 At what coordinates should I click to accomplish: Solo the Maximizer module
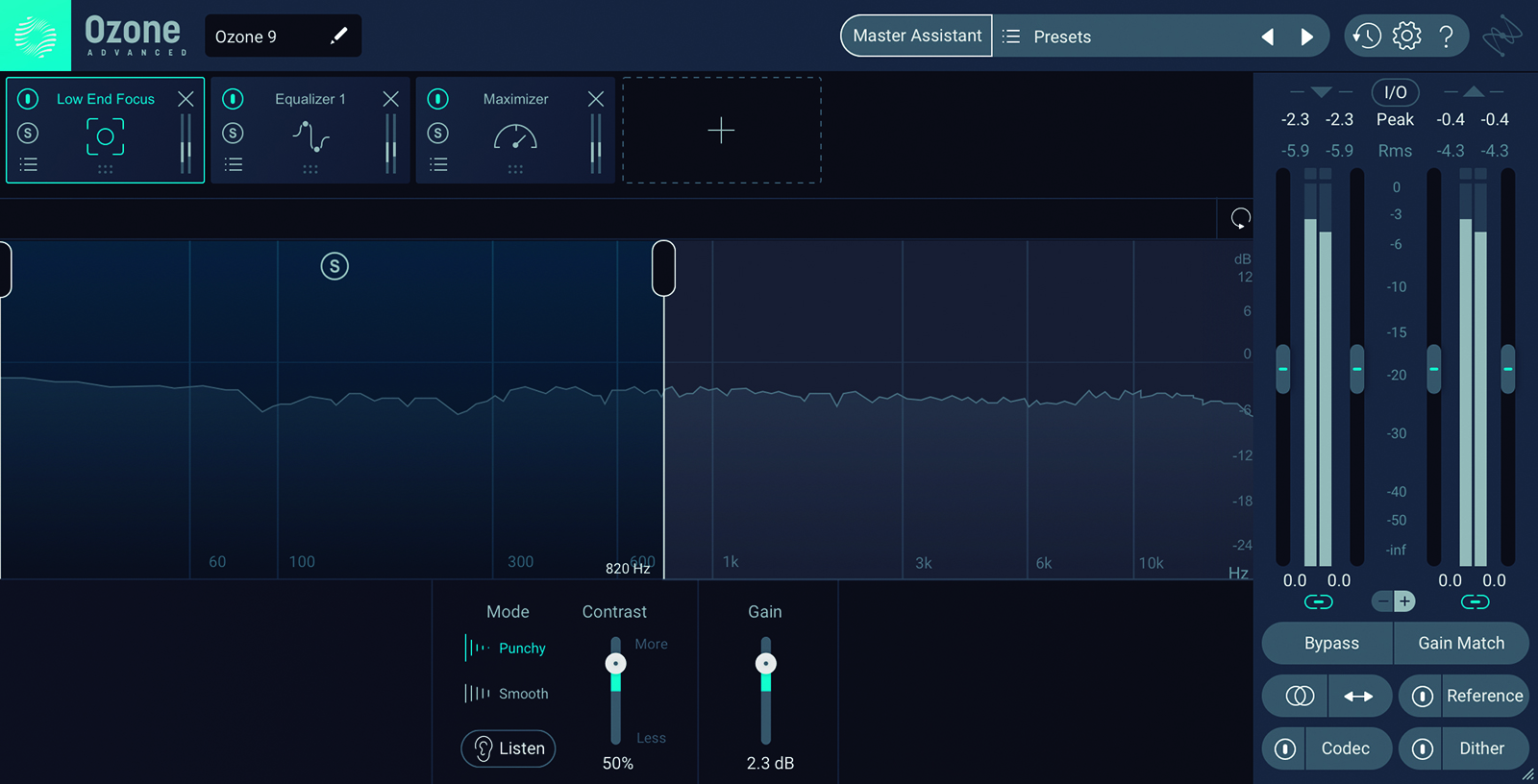(x=437, y=133)
